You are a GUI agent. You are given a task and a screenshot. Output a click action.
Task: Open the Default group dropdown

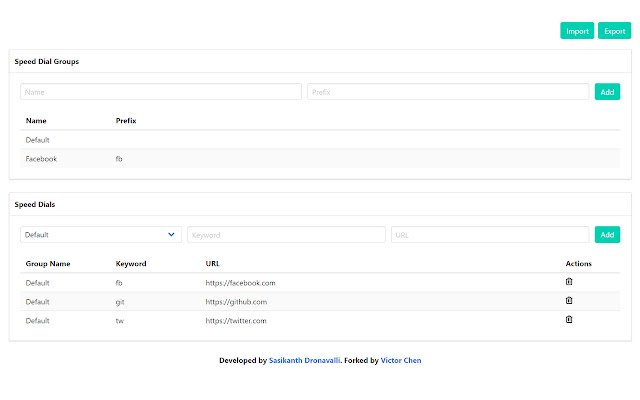tap(101, 235)
